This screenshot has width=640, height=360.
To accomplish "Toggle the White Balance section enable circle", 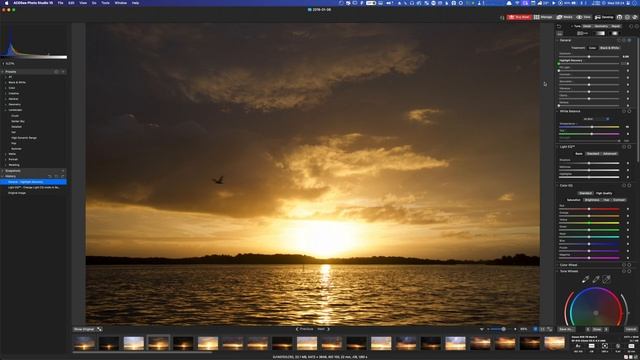I will pyautogui.click(x=629, y=111).
